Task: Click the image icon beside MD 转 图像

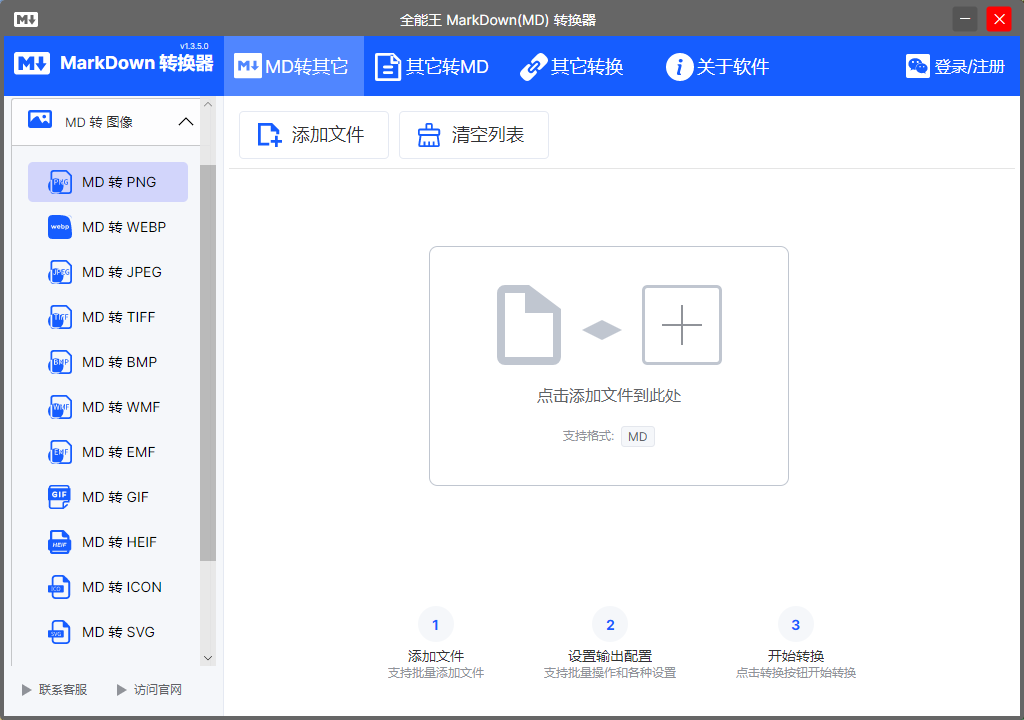Action: 40,120
